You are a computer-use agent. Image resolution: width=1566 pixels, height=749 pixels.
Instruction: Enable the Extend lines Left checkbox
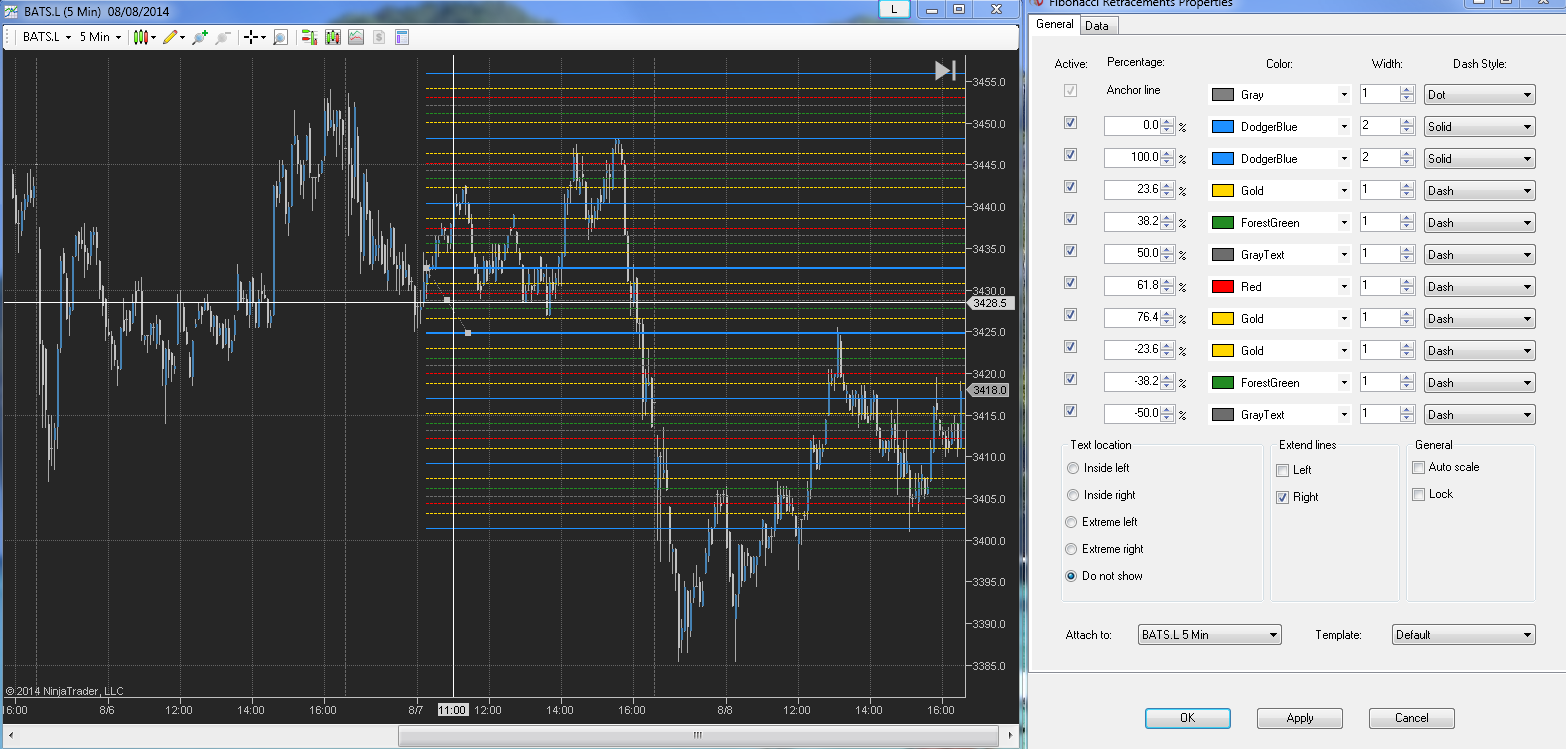(1283, 470)
